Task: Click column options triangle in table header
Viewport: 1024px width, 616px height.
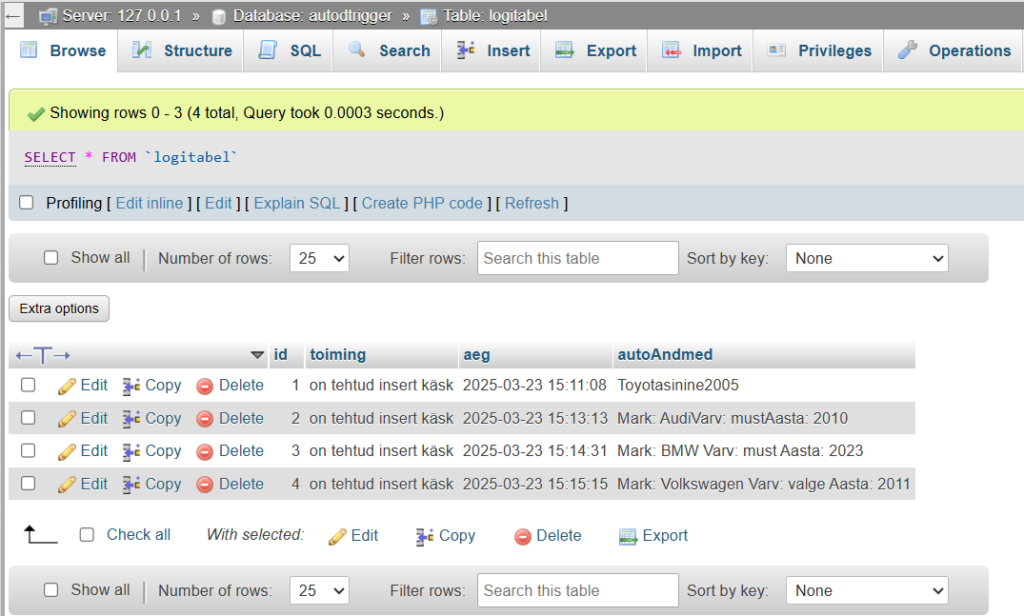Action: 257,355
